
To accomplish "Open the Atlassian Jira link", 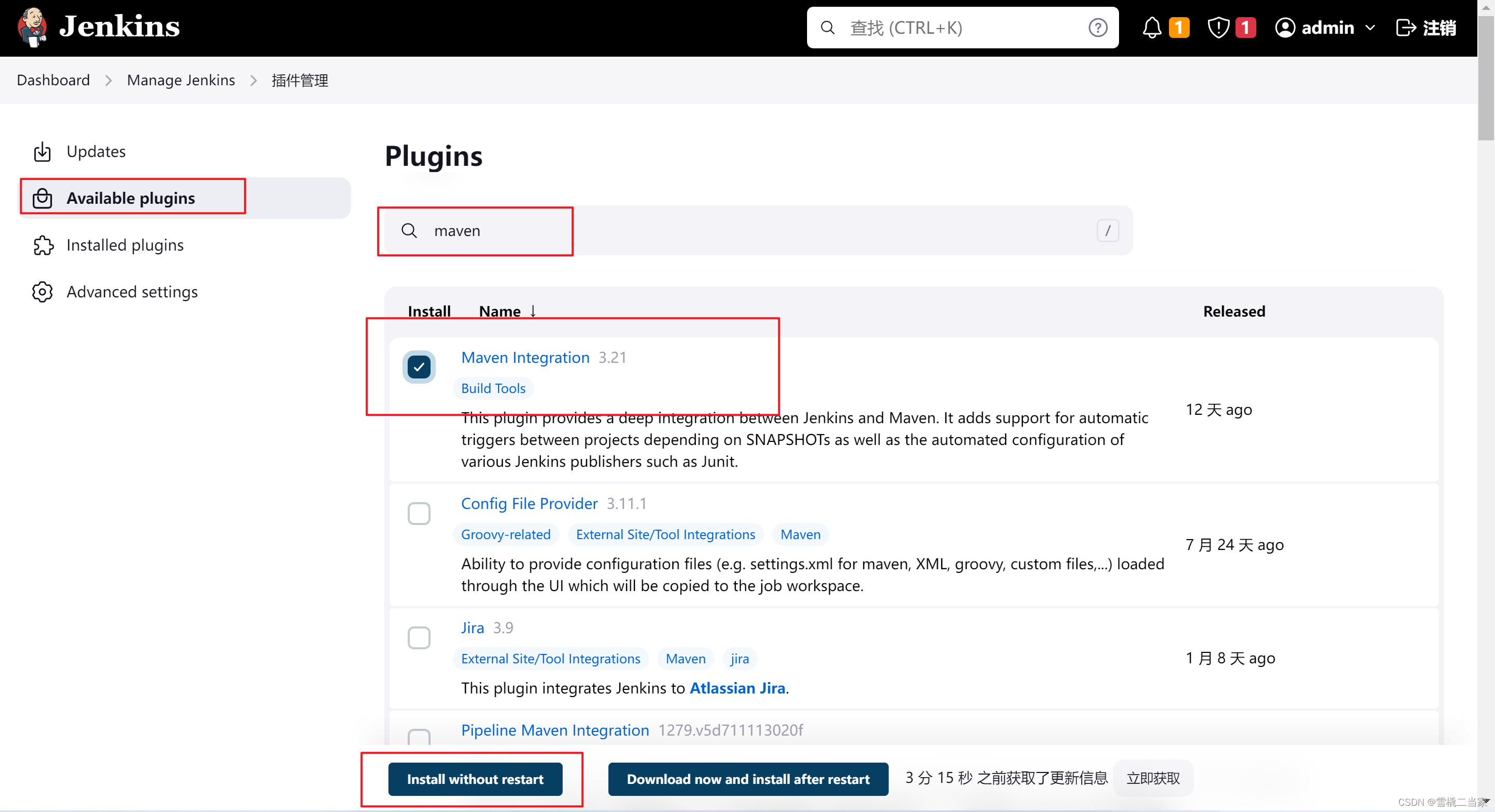I will [737, 688].
